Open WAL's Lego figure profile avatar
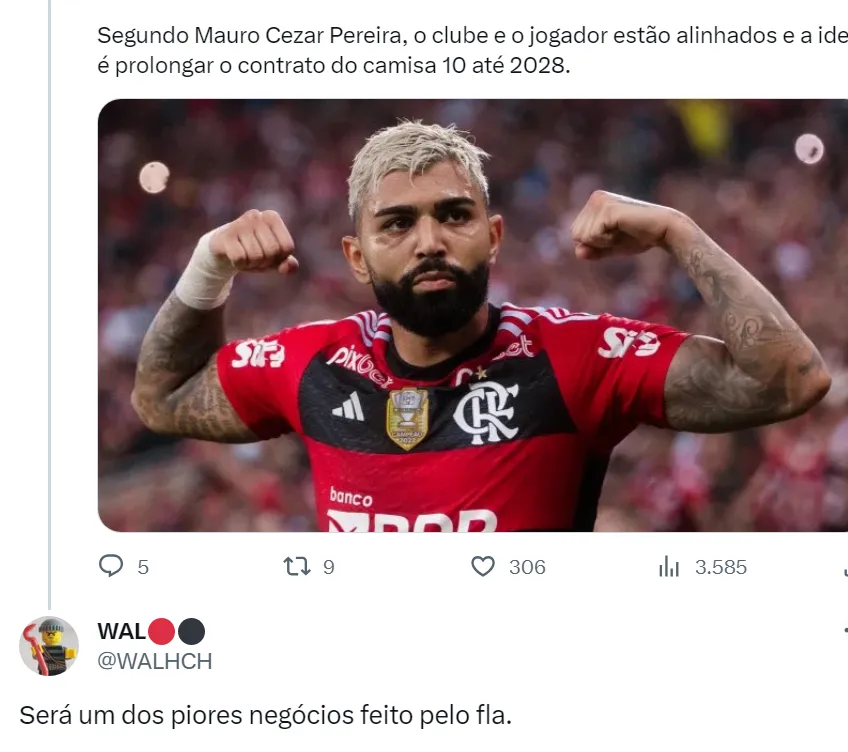 click(x=49, y=646)
